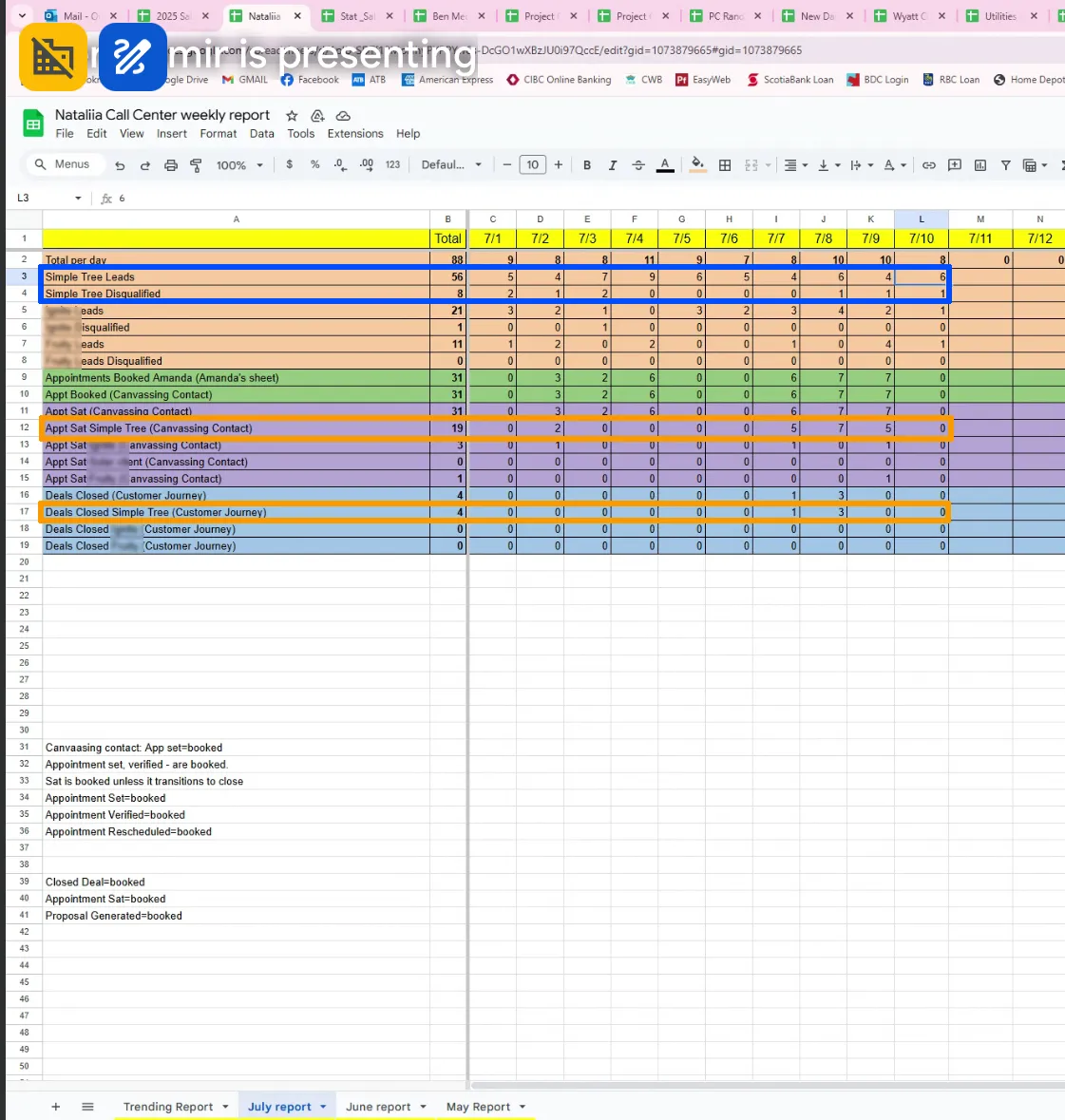Screen dimensions: 1065x1120
Task: Open the Edit menu
Action: [96, 134]
